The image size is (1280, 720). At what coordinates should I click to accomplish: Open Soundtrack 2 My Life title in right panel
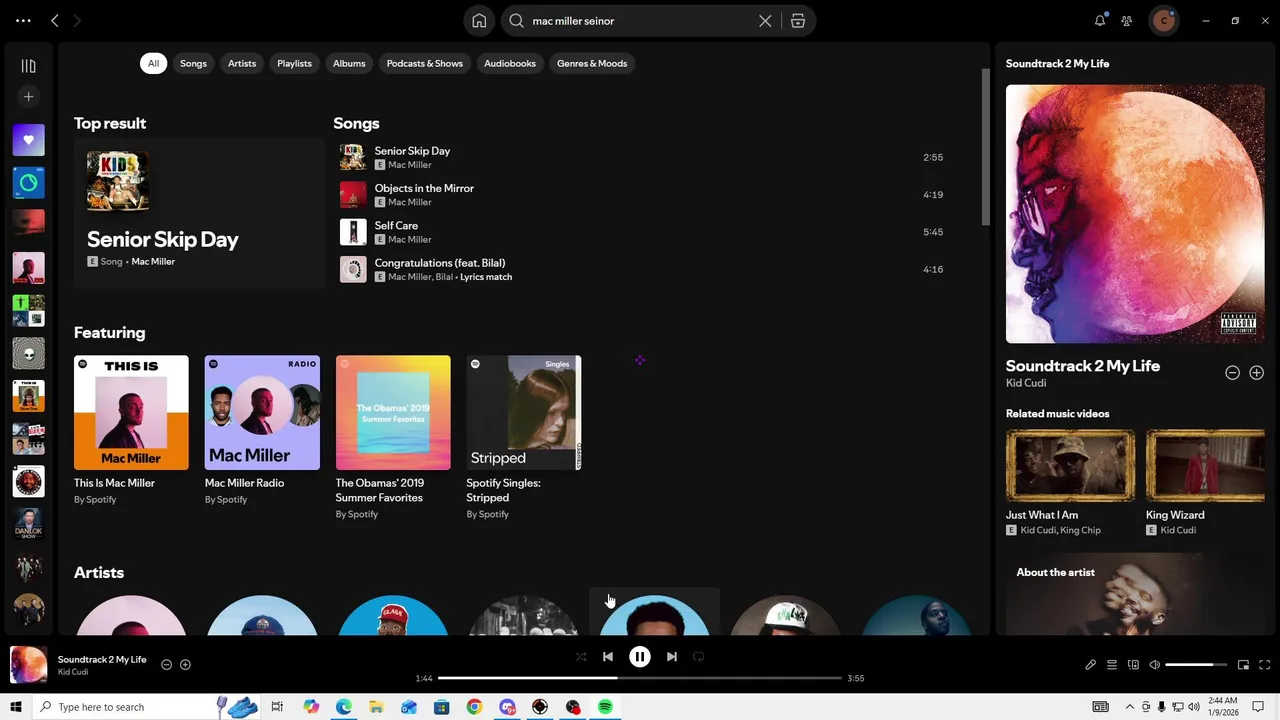pos(1083,366)
